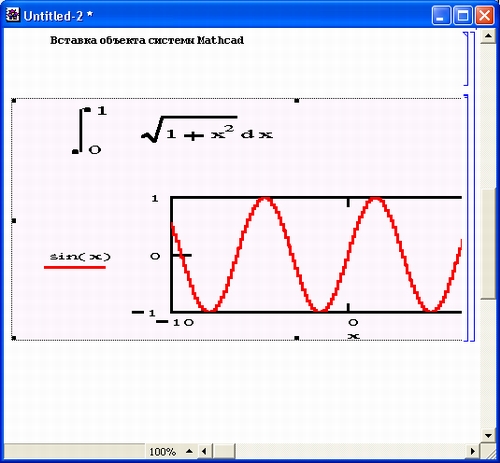Image resolution: width=500 pixels, height=463 pixels.
Task: Click the red sine curve plot
Action: [x=316, y=255]
